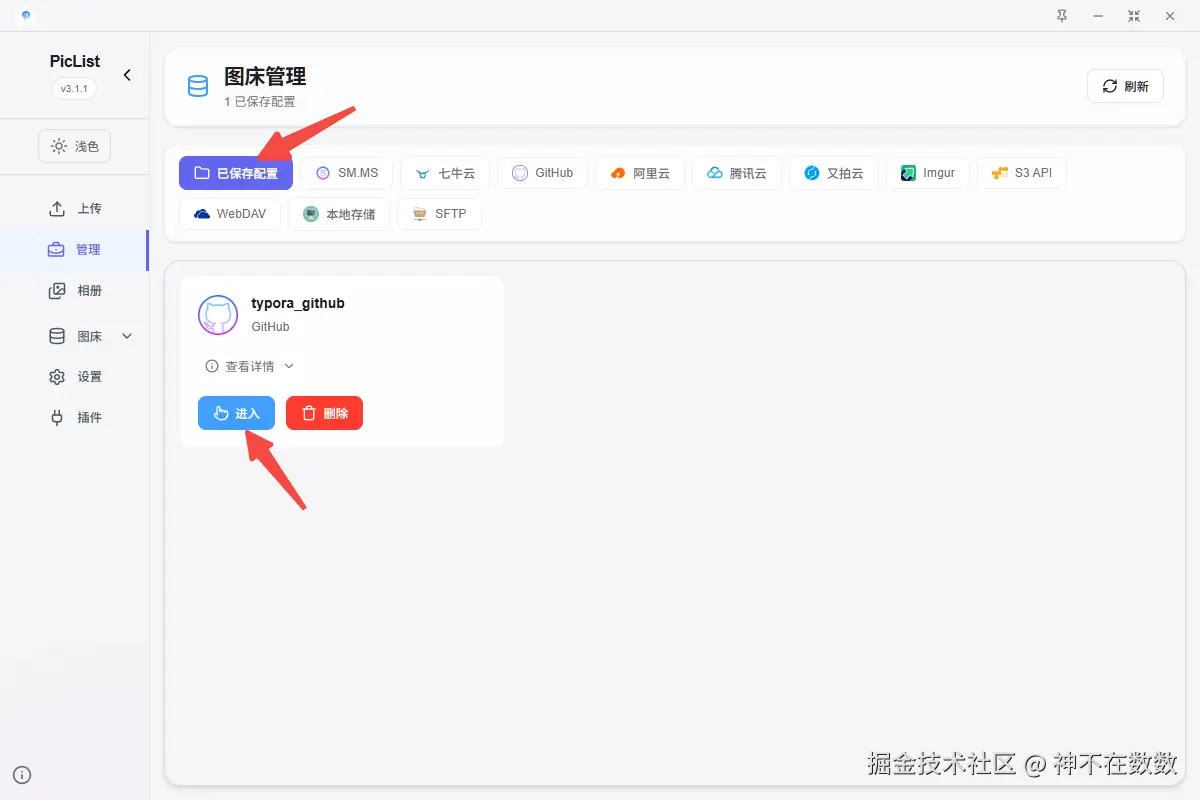Click 进入 to enter typora_github
Screen dimensions: 1200x800
tap(236, 413)
